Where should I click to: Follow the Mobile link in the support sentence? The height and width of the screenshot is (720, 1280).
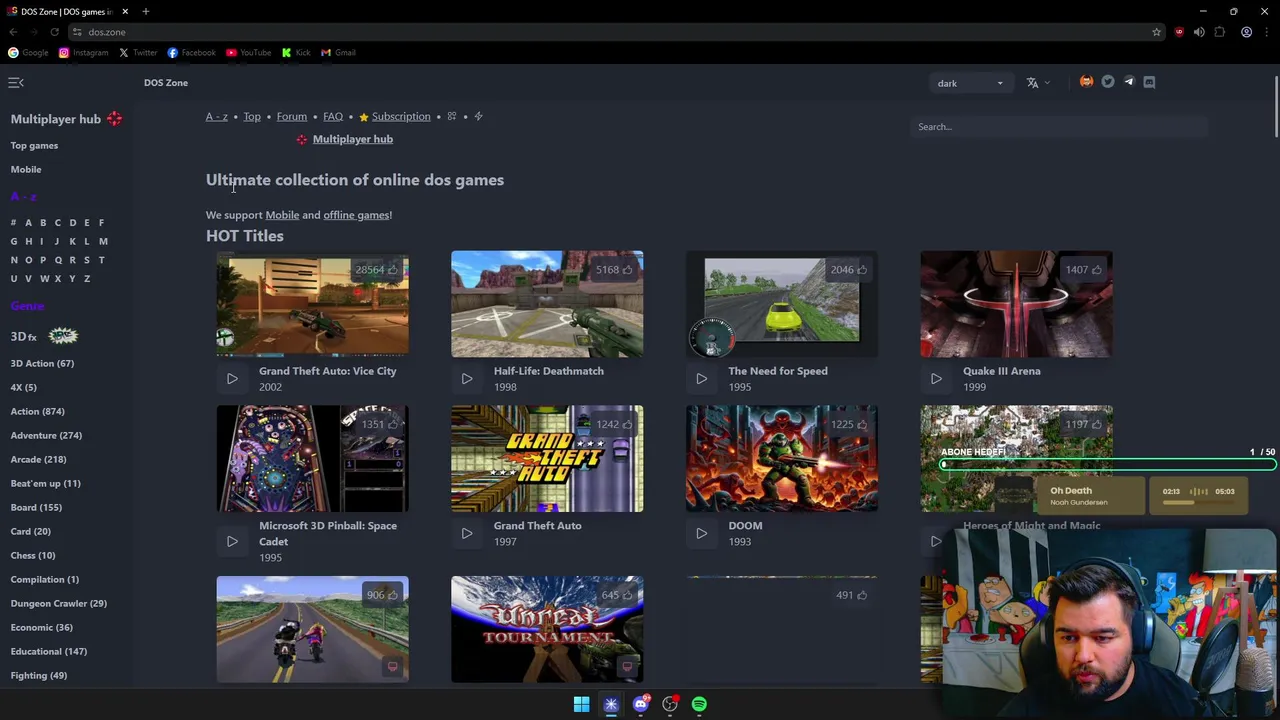point(282,215)
